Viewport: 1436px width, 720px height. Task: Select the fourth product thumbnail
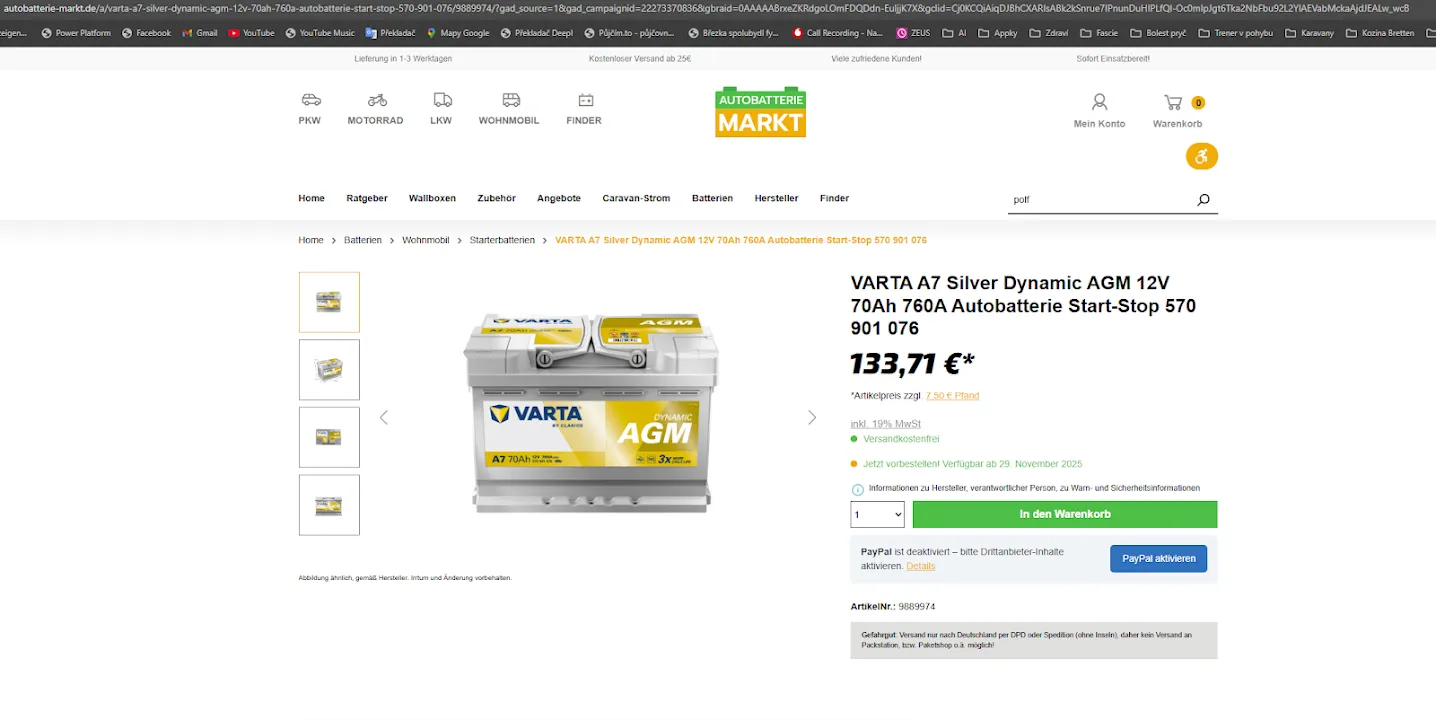point(329,505)
